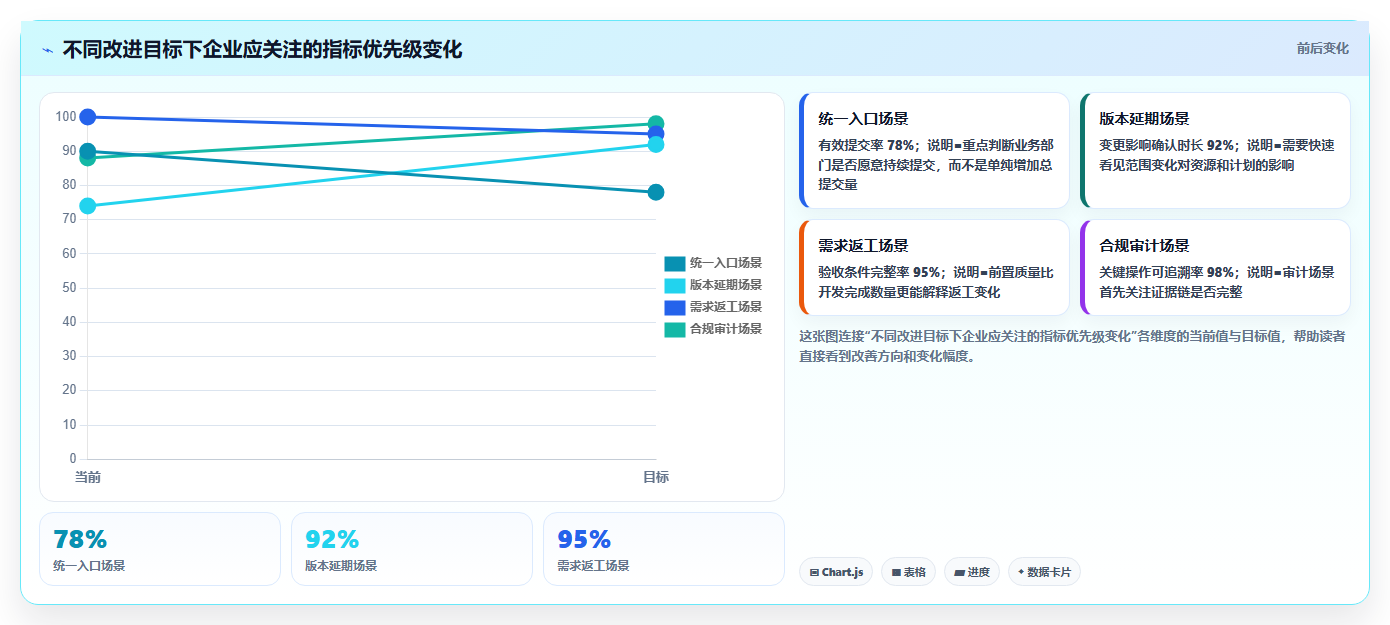Toggle the 合规审计场景 legend swatch
The width and height of the screenshot is (1390, 625).
[675, 329]
